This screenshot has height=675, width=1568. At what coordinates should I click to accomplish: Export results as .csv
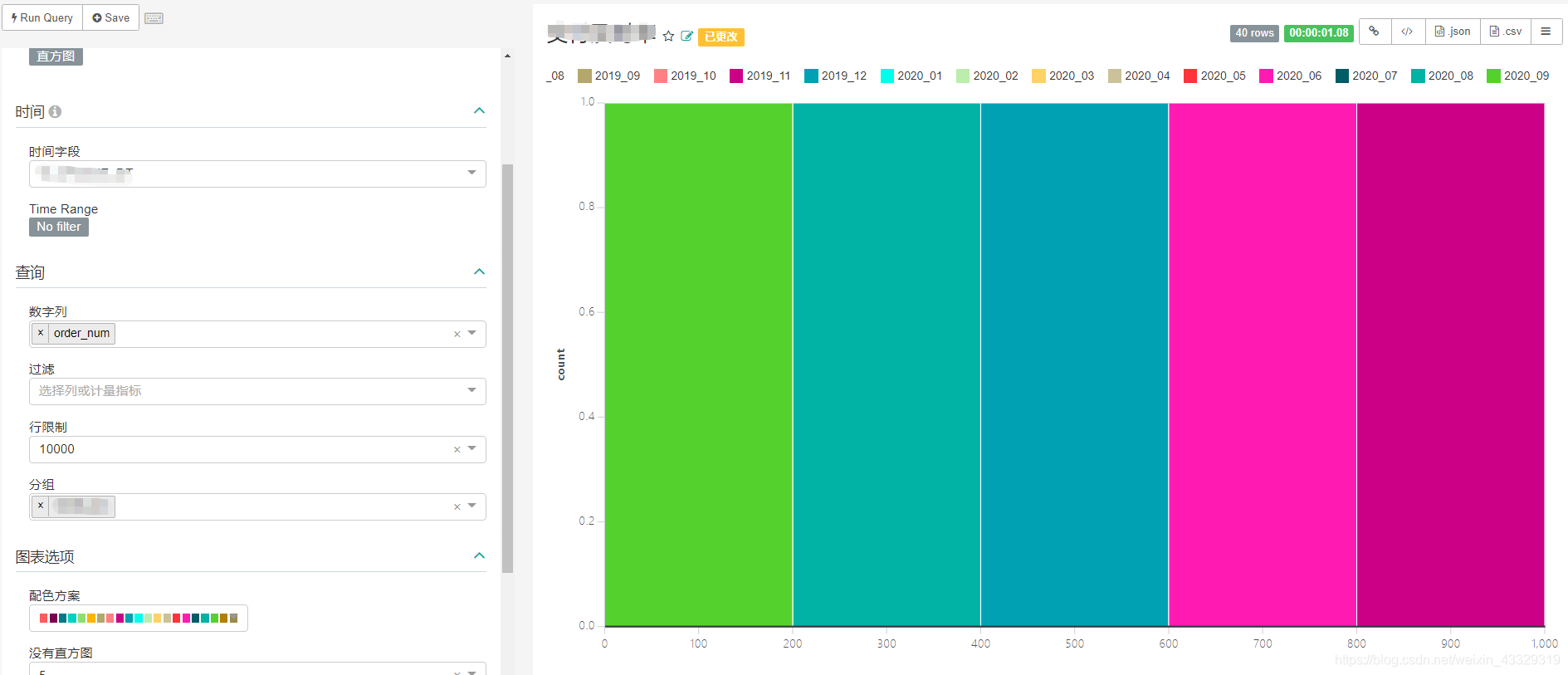pos(1506,32)
